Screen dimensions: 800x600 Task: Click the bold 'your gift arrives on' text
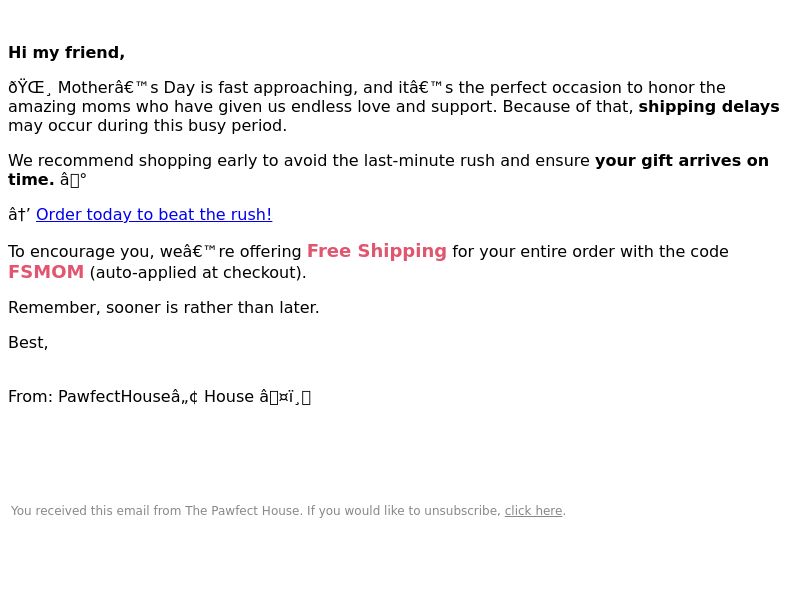(682, 161)
